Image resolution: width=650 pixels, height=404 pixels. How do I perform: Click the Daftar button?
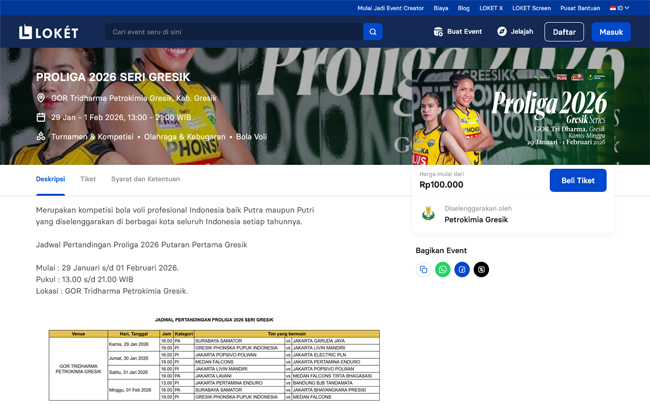coord(564,32)
